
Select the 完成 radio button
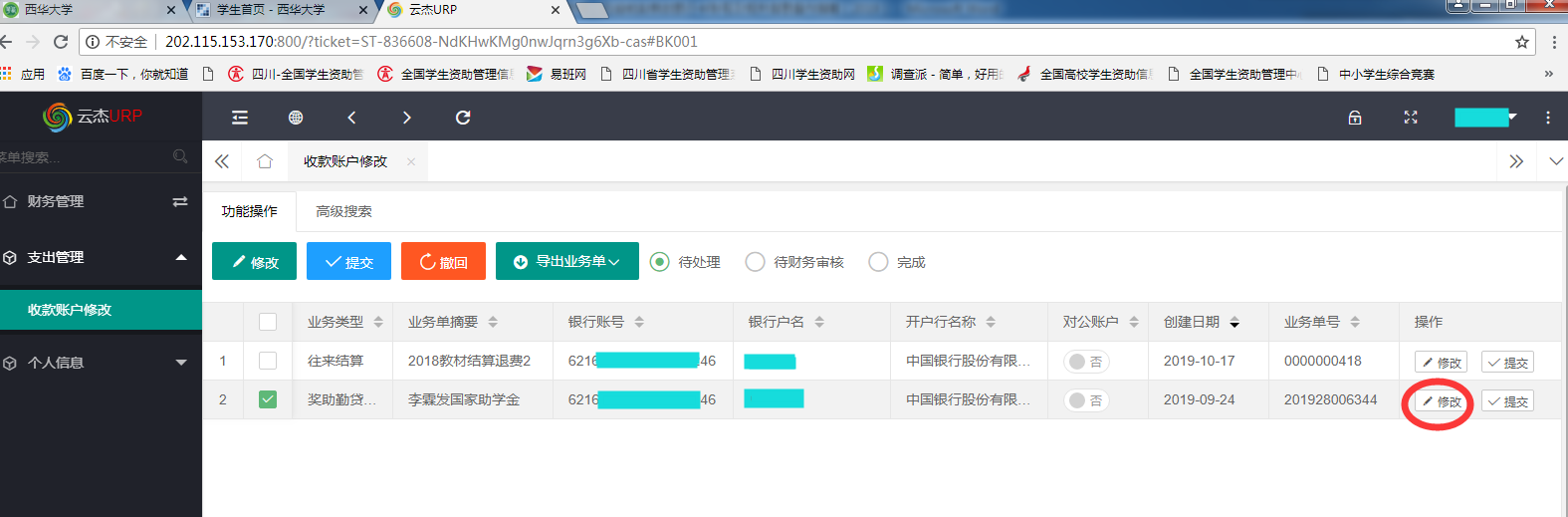click(878, 262)
